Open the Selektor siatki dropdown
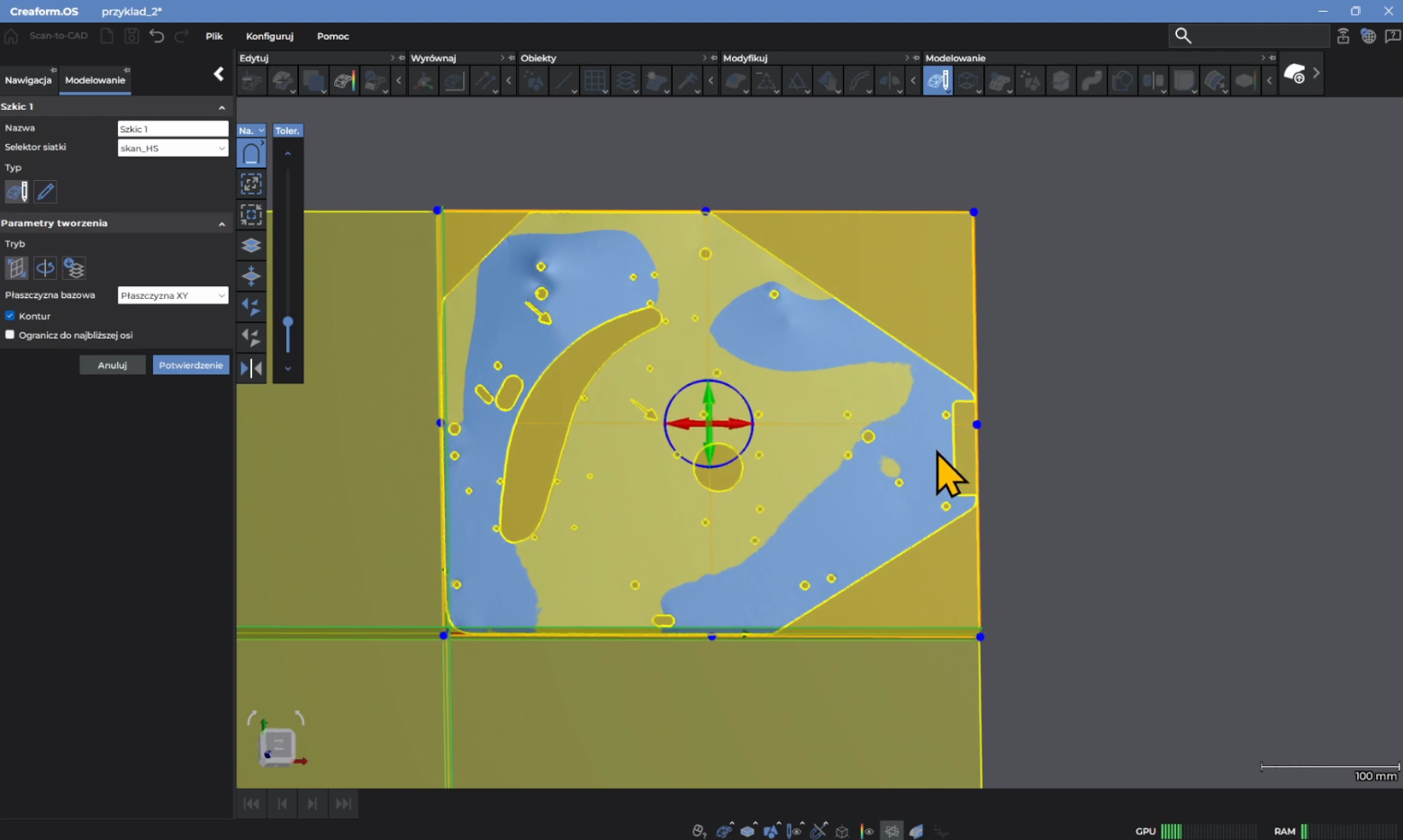Image resolution: width=1403 pixels, height=840 pixels. tap(173, 148)
